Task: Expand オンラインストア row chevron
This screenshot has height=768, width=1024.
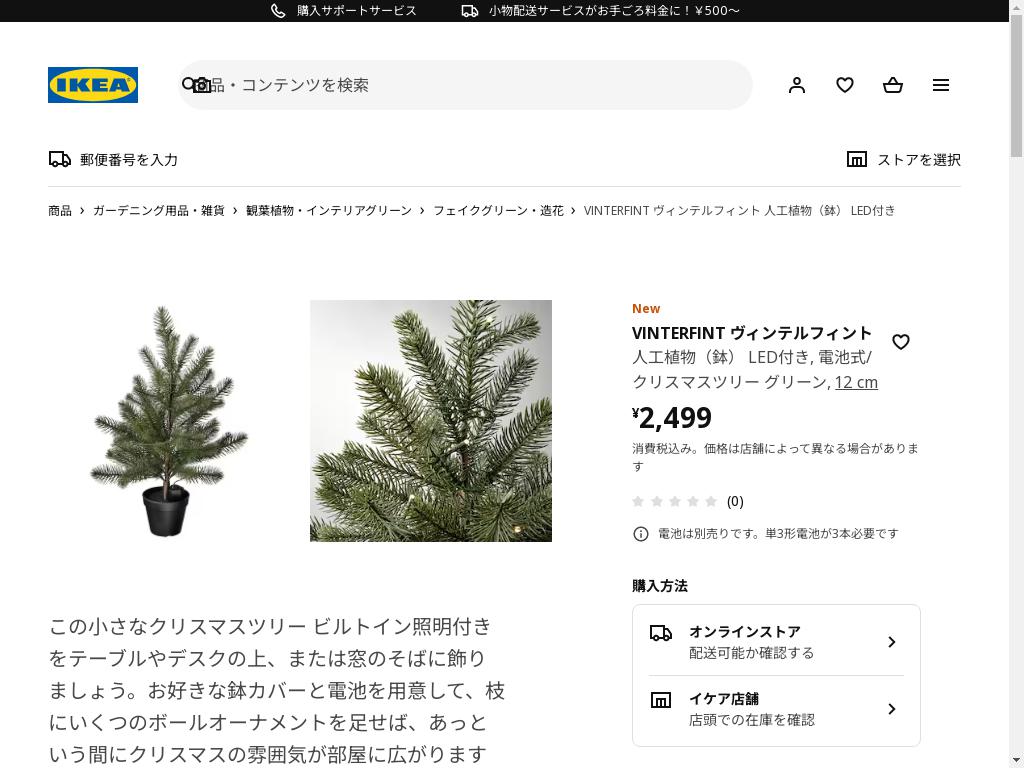Action: click(x=891, y=642)
